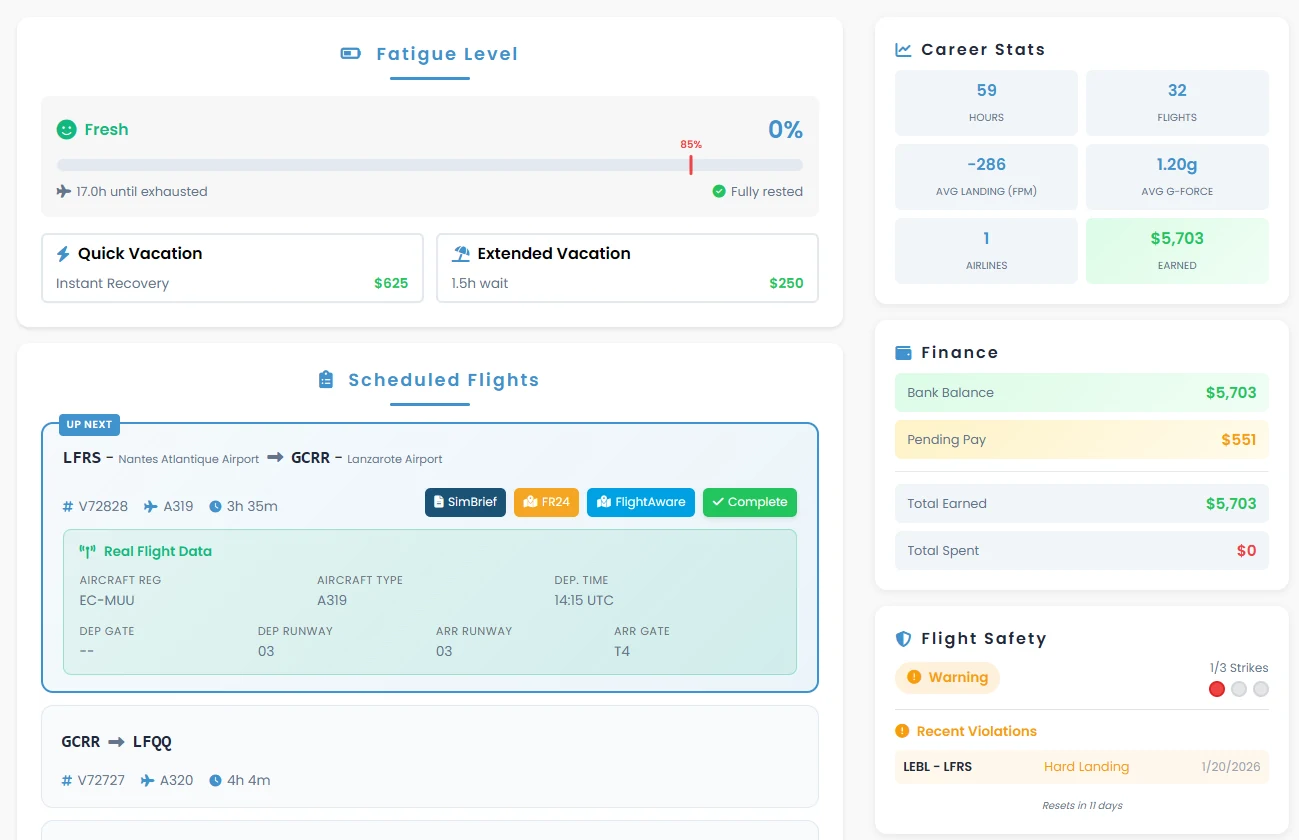Mark flight V72828 as Complete
Viewport: 1299px width, 840px height.
[x=750, y=502]
